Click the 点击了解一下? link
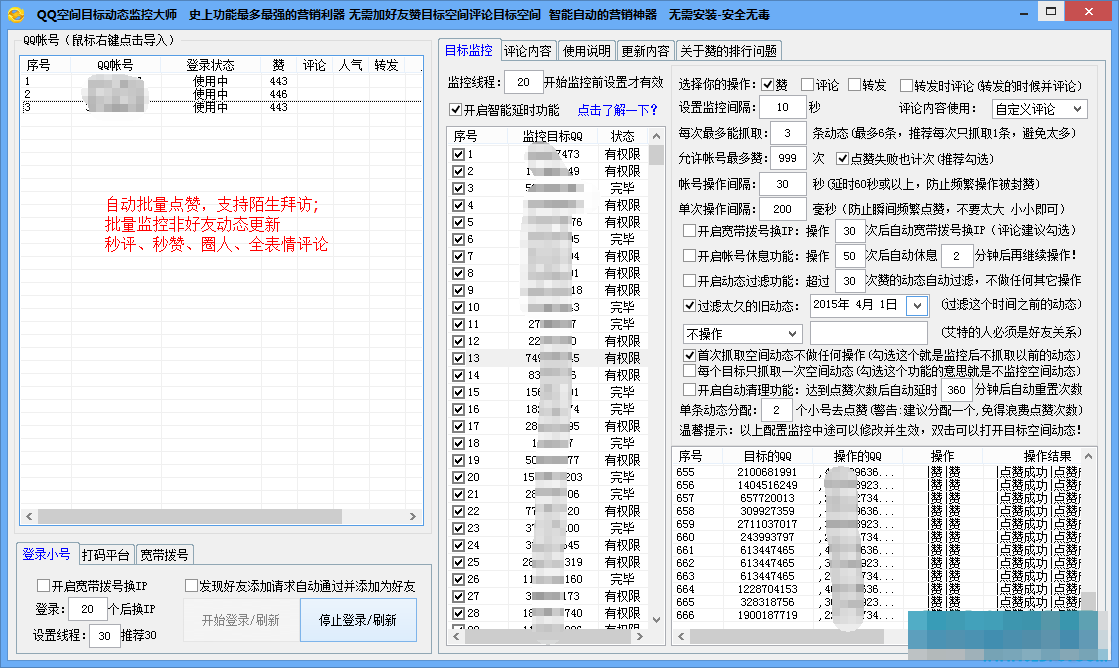 617,110
